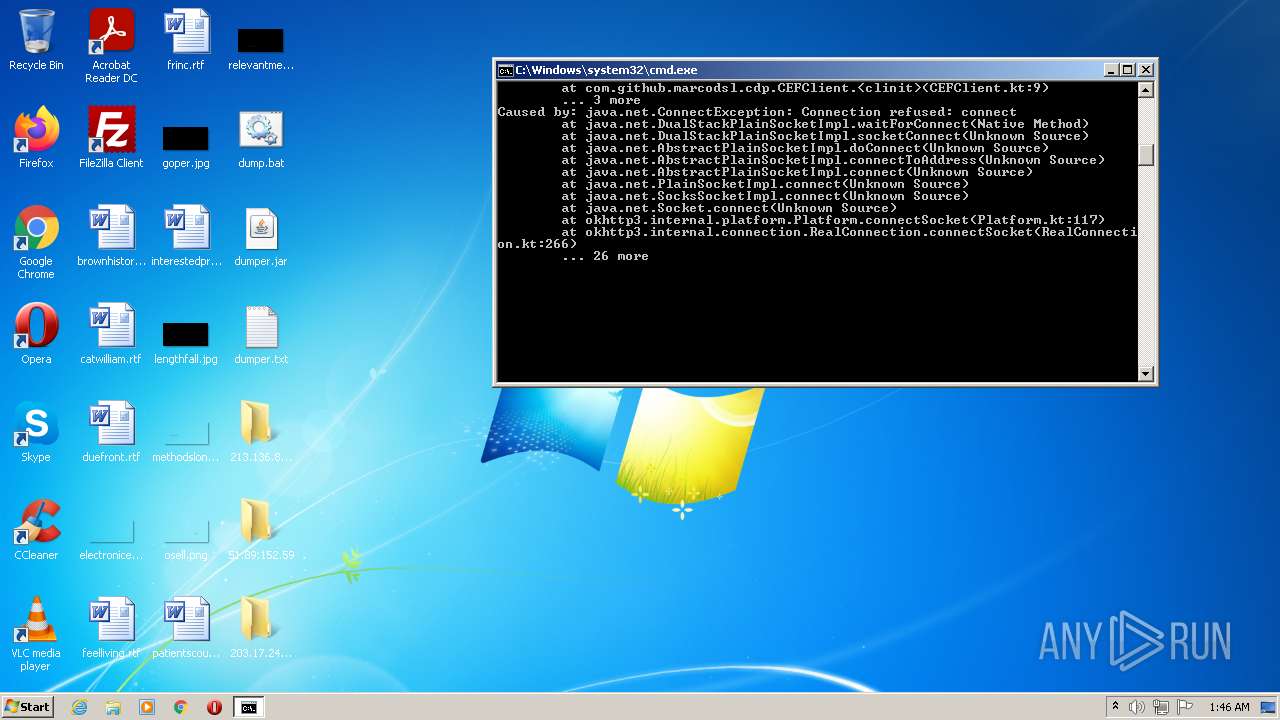Click the '... 26 more' line
Screen dimensions: 1280x720
pos(605,256)
